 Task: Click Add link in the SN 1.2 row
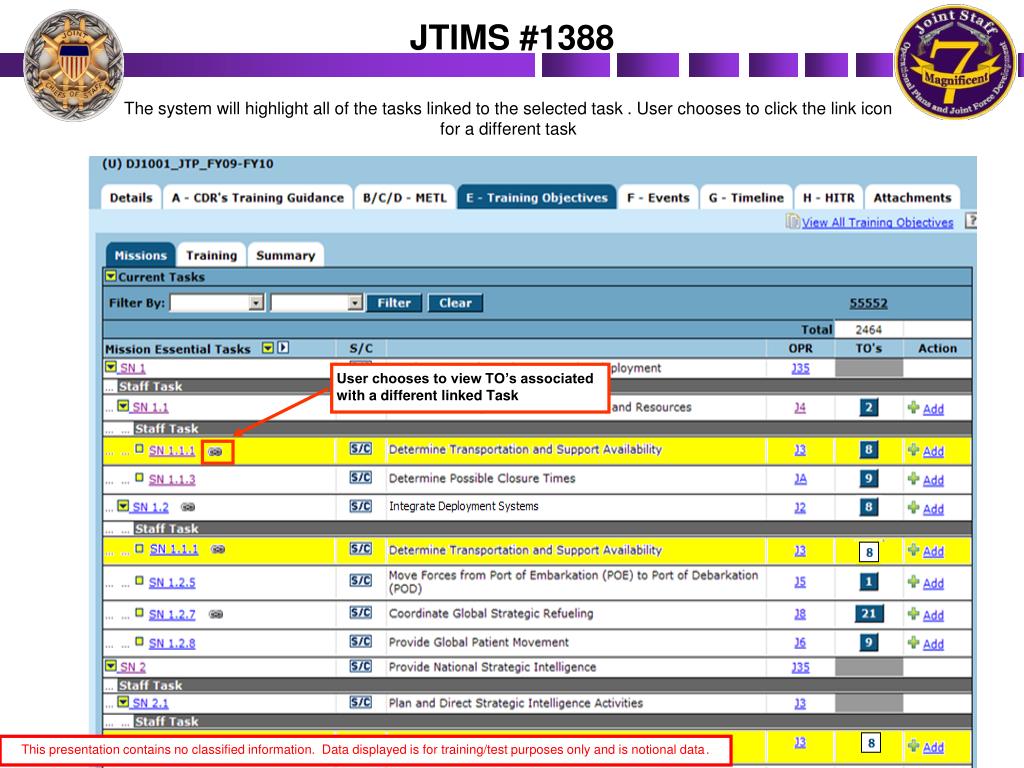click(933, 509)
